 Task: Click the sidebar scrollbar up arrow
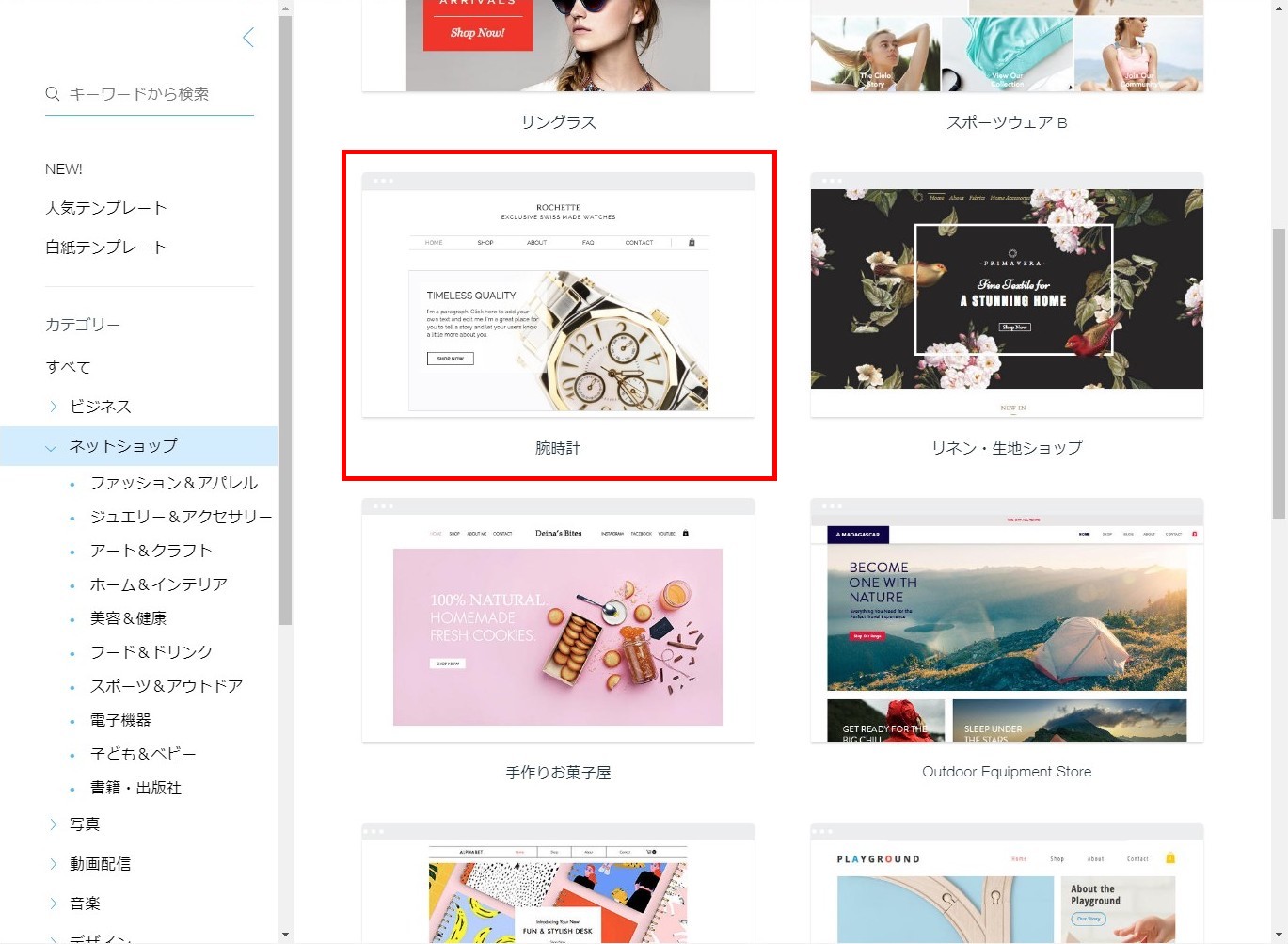(286, 8)
